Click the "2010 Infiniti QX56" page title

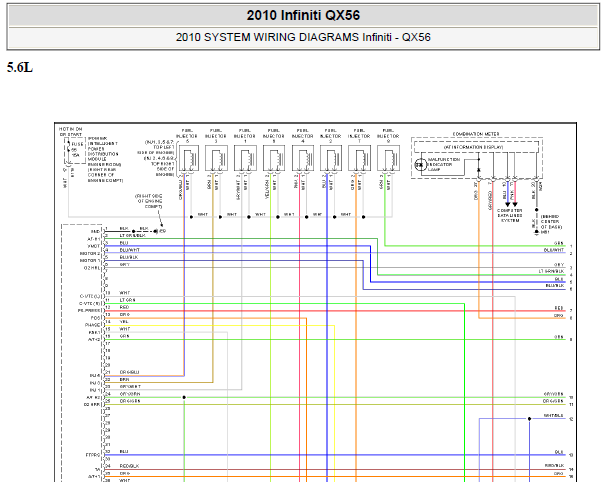[x=303, y=15]
